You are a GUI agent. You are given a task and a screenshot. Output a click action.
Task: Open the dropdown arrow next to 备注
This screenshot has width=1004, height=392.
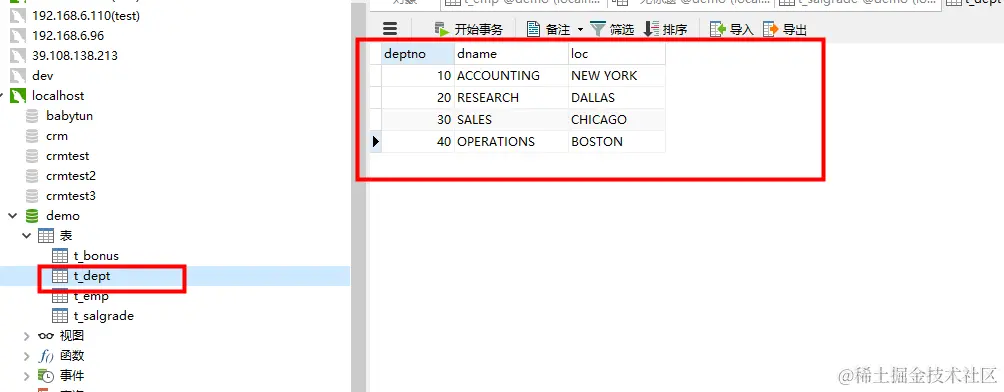pos(580,29)
